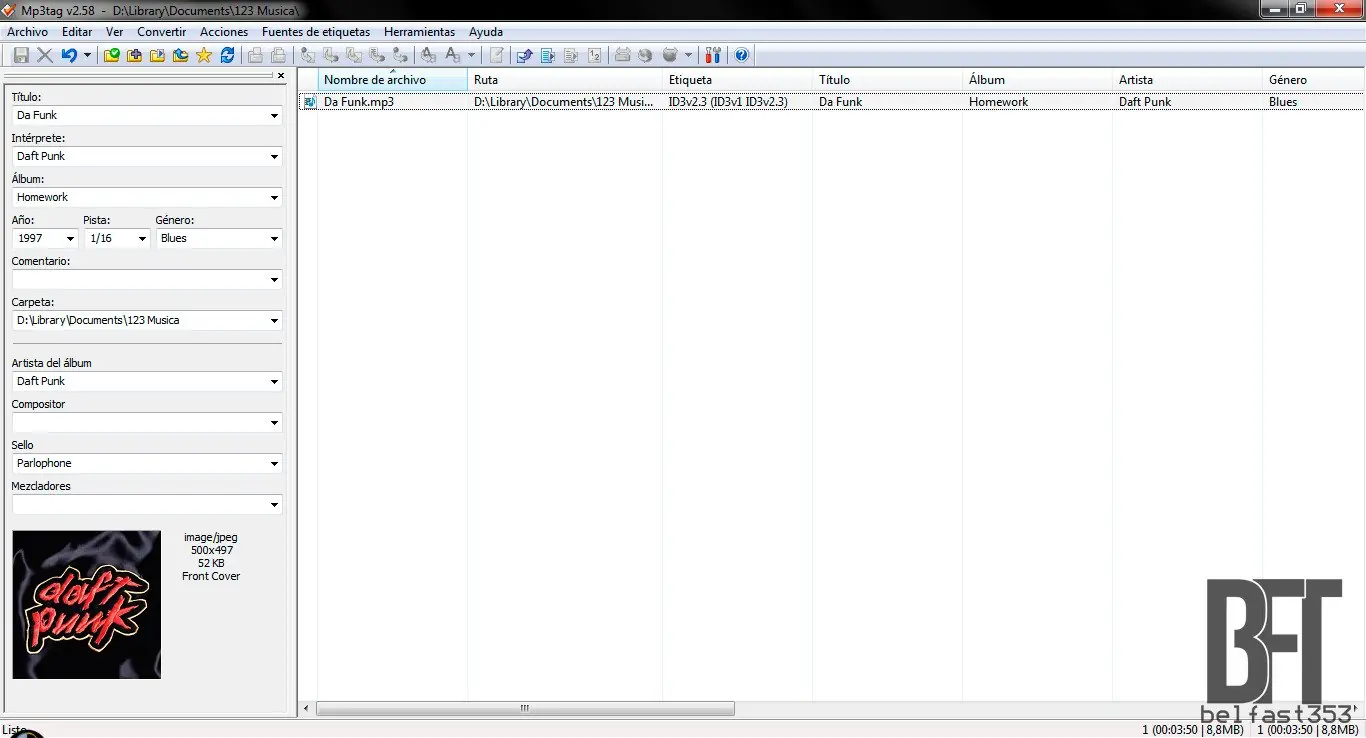This screenshot has height=738, width=1366.
Task: Click the Create playlist from all files icon
Action: [x=547, y=55]
